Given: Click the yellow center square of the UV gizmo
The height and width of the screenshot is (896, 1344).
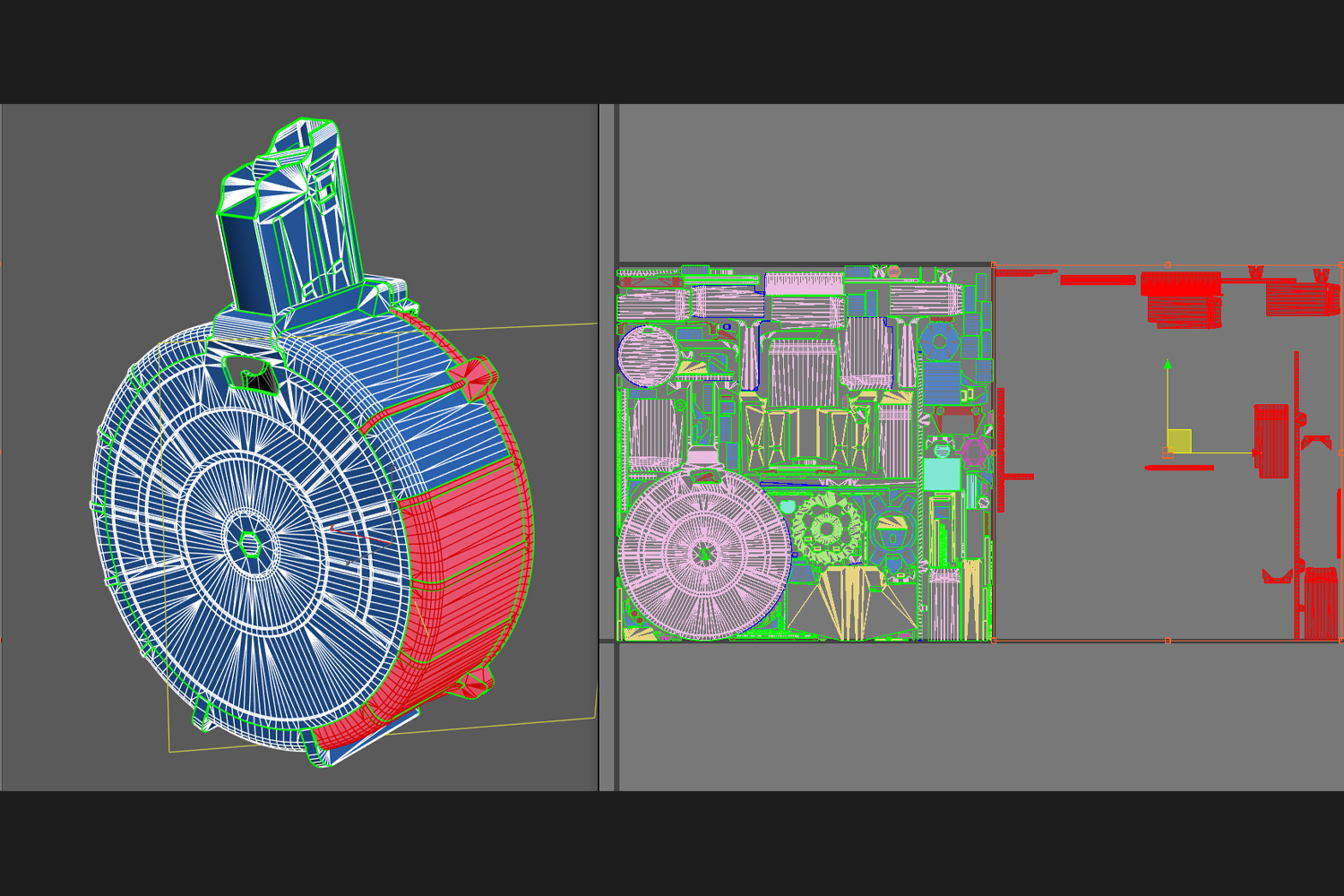Looking at the screenshot, I should (x=1179, y=441).
